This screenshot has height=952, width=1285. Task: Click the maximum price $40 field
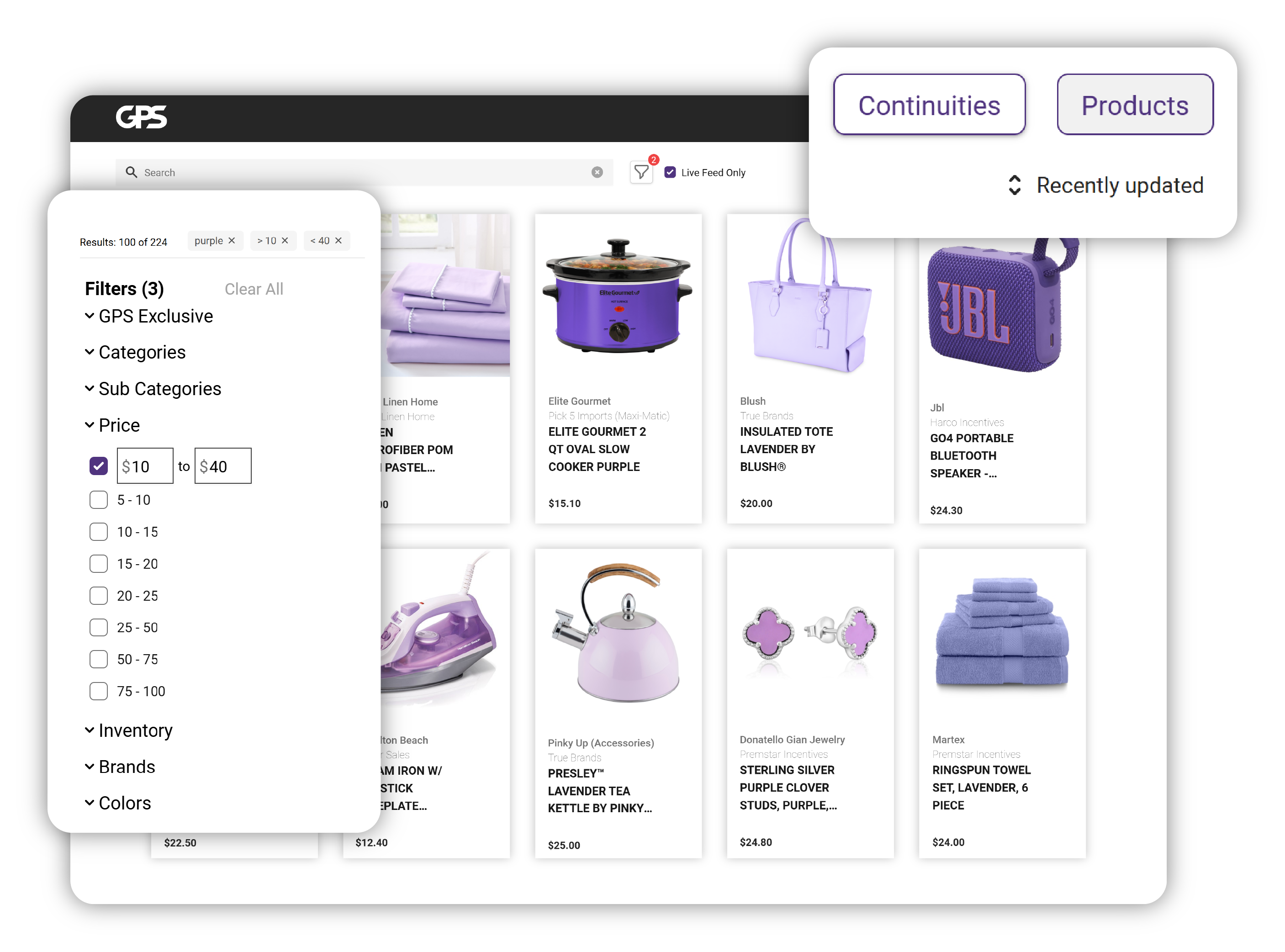coord(223,466)
